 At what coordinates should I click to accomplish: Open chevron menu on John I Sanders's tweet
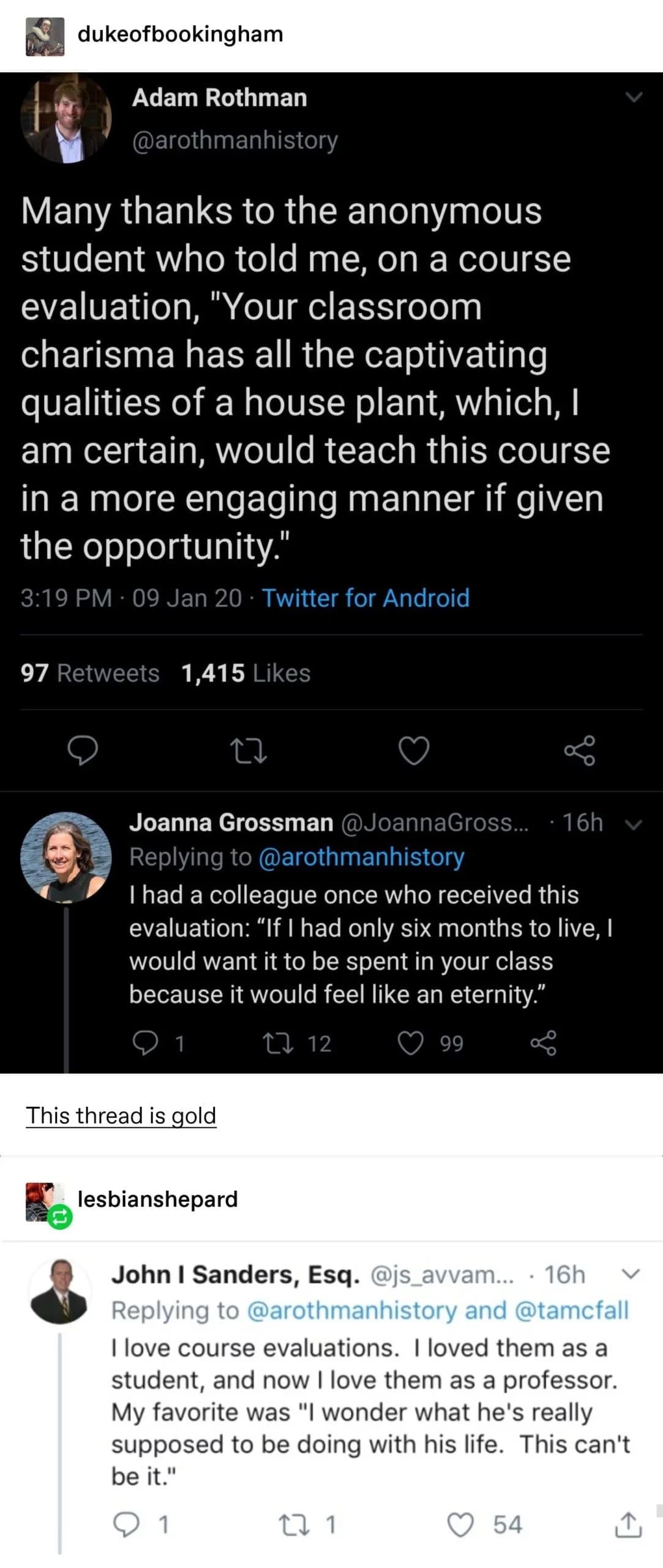(631, 1275)
